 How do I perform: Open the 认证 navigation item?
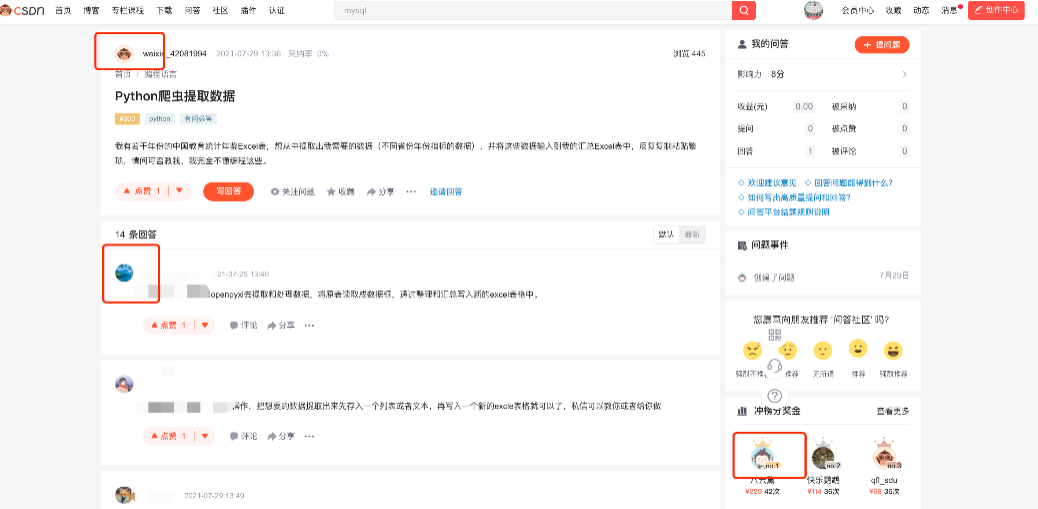pos(277,10)
